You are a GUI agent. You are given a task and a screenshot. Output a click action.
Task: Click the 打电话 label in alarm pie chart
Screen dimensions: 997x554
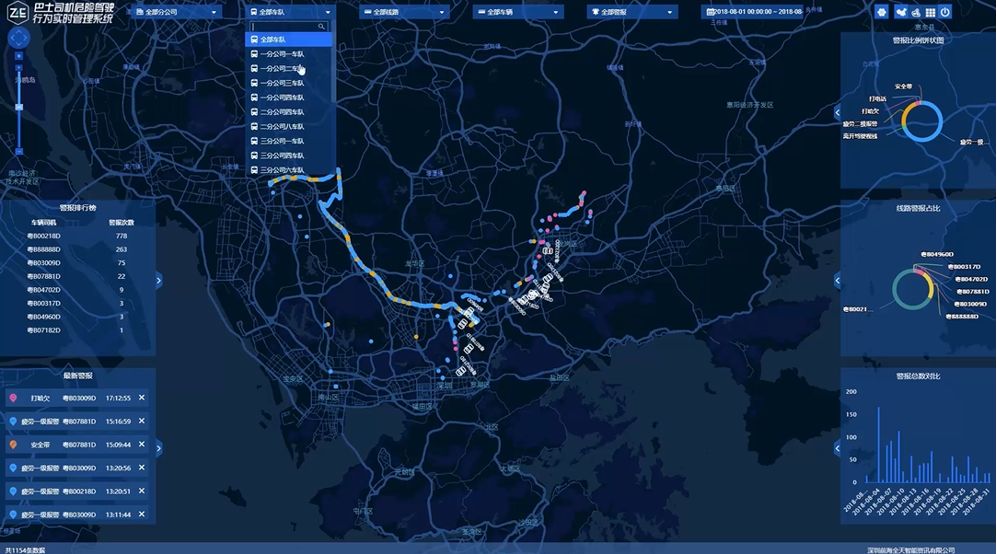[x=877, y=99]
